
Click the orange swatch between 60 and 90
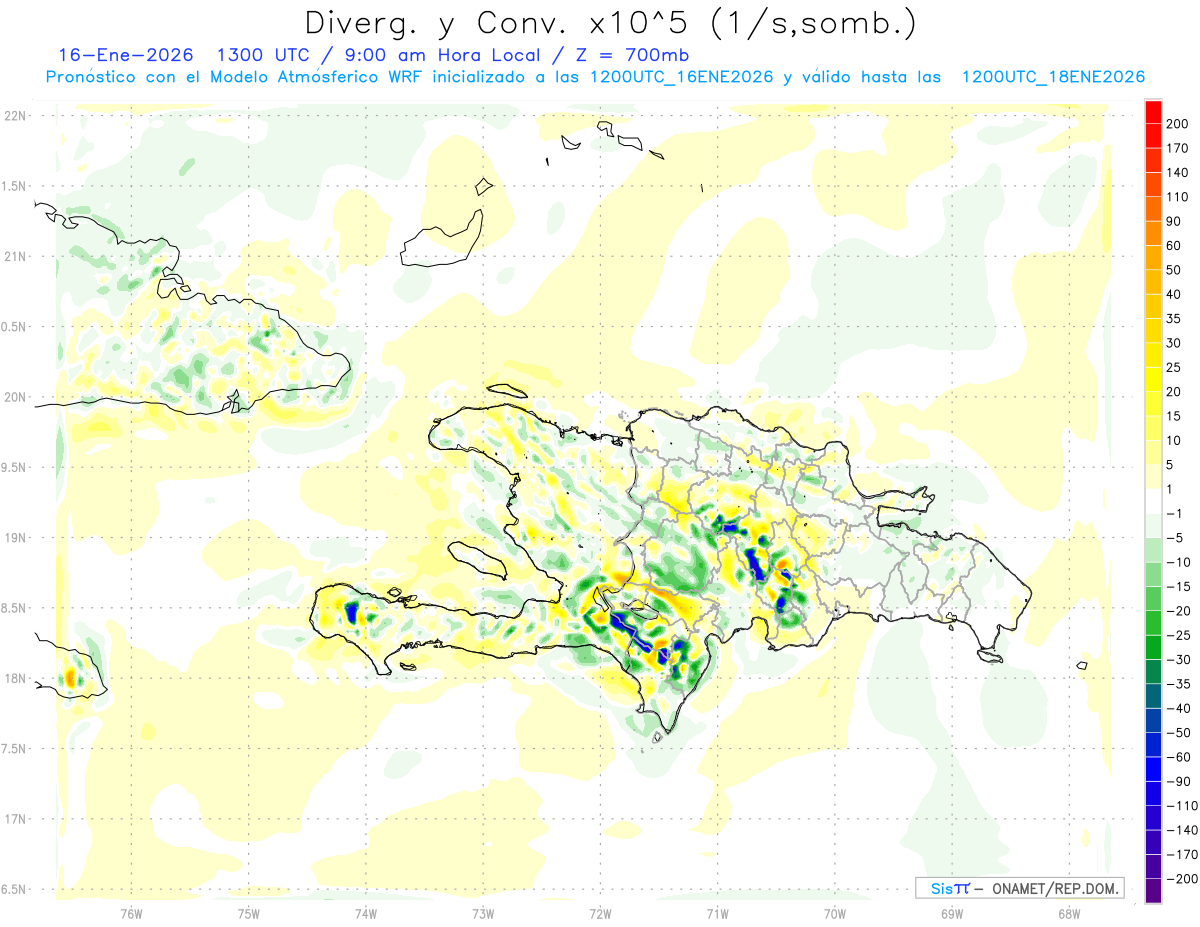(1153, 233)
